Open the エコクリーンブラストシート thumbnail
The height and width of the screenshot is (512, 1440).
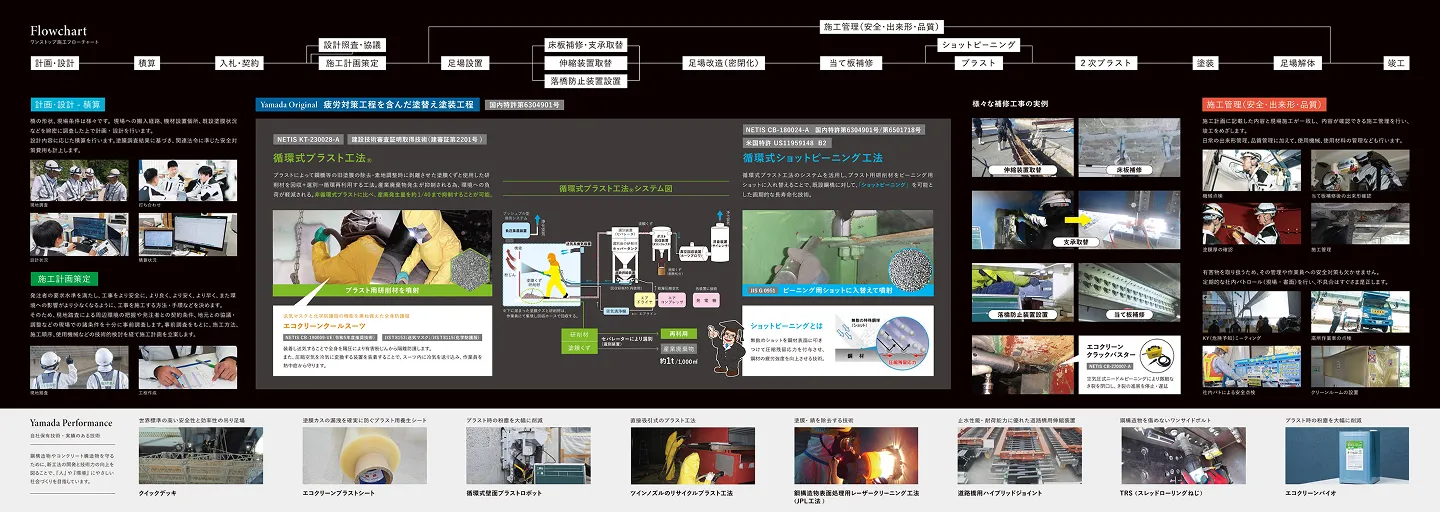pyautogui.click(x=364, y=456)
